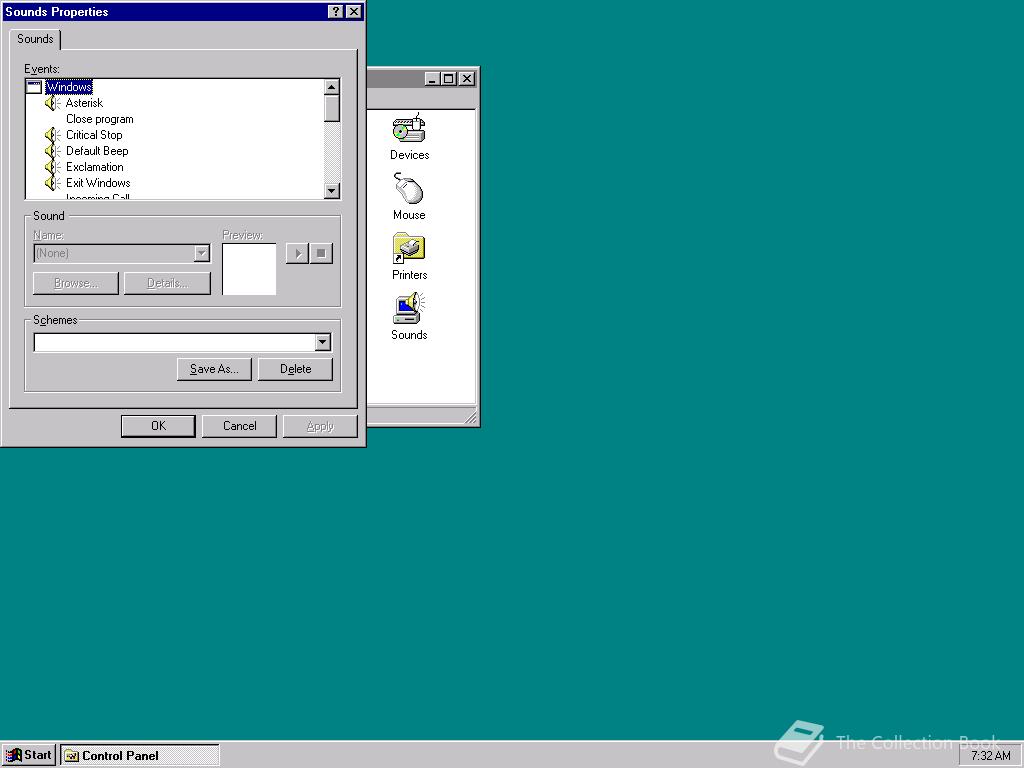
Task: Select the Mouse icon in Control Panel
Action: pos(409,196)
